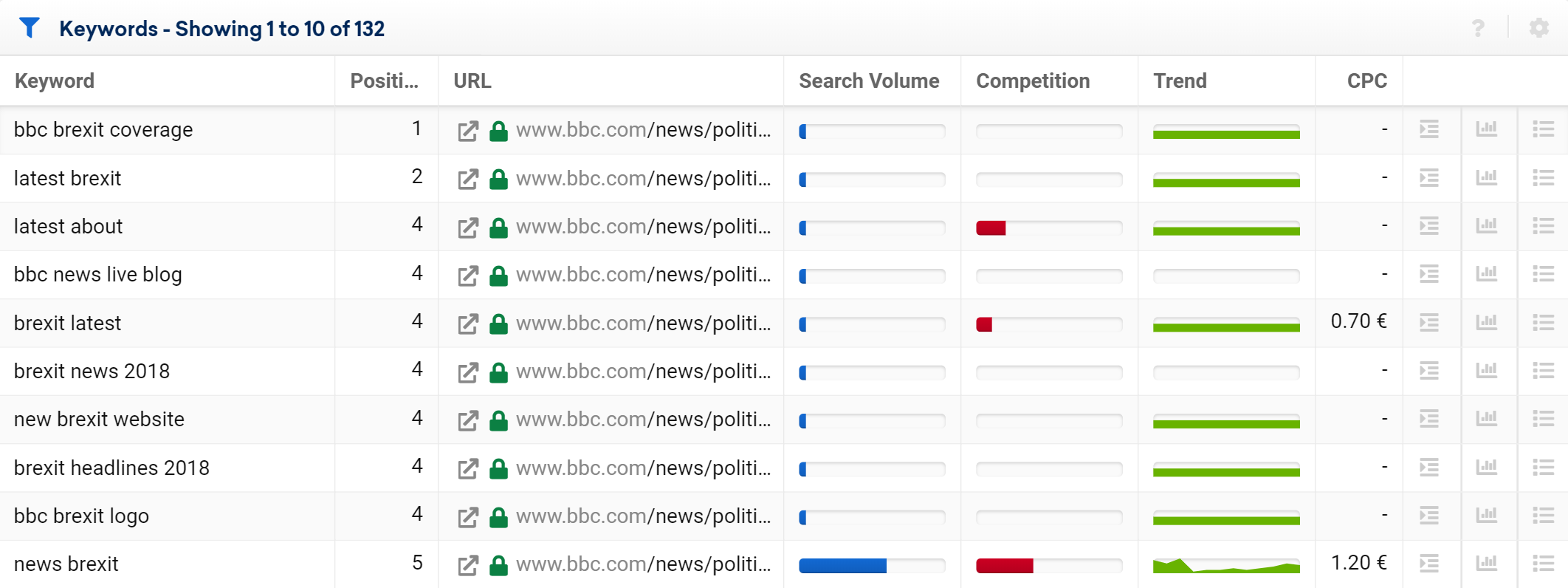
Task: Click position value 1 for bbc brexit coverage
Action: click(x=417, y=129)
